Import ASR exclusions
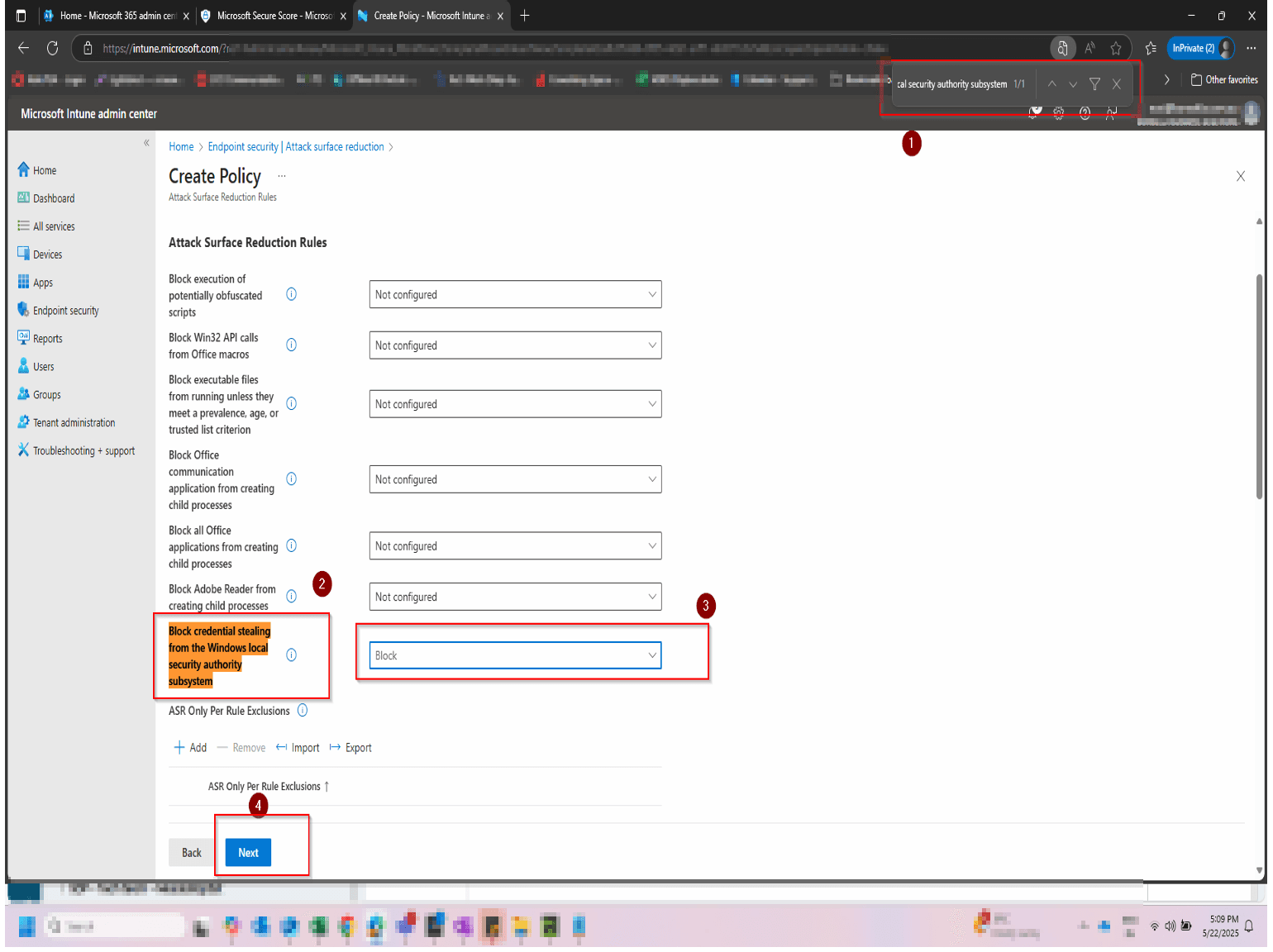This screenshot has height=952, width=1273. click(x=298, y=748)
